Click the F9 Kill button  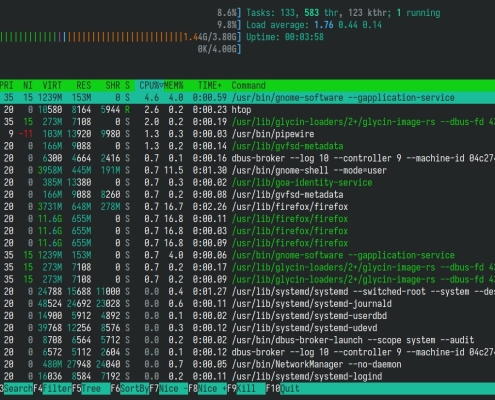(x=246, y=389)
